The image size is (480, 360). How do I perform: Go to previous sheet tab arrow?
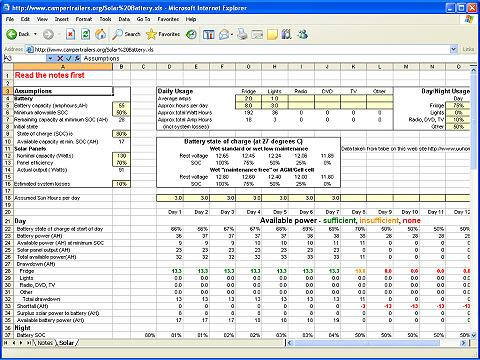14,343
